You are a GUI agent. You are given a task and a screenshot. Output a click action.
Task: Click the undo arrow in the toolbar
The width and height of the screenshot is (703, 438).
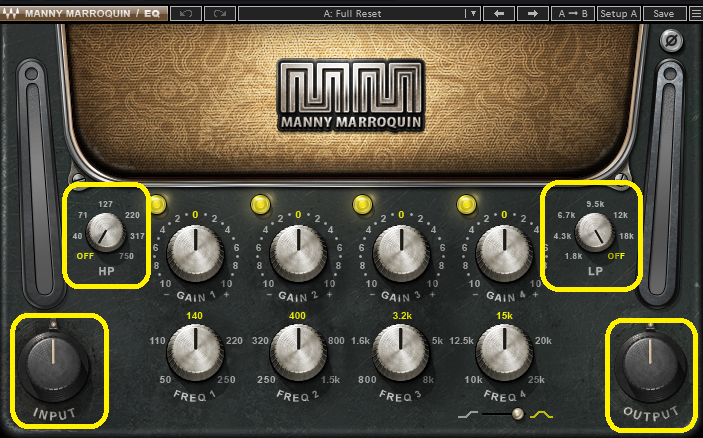(x=186, y=13)
